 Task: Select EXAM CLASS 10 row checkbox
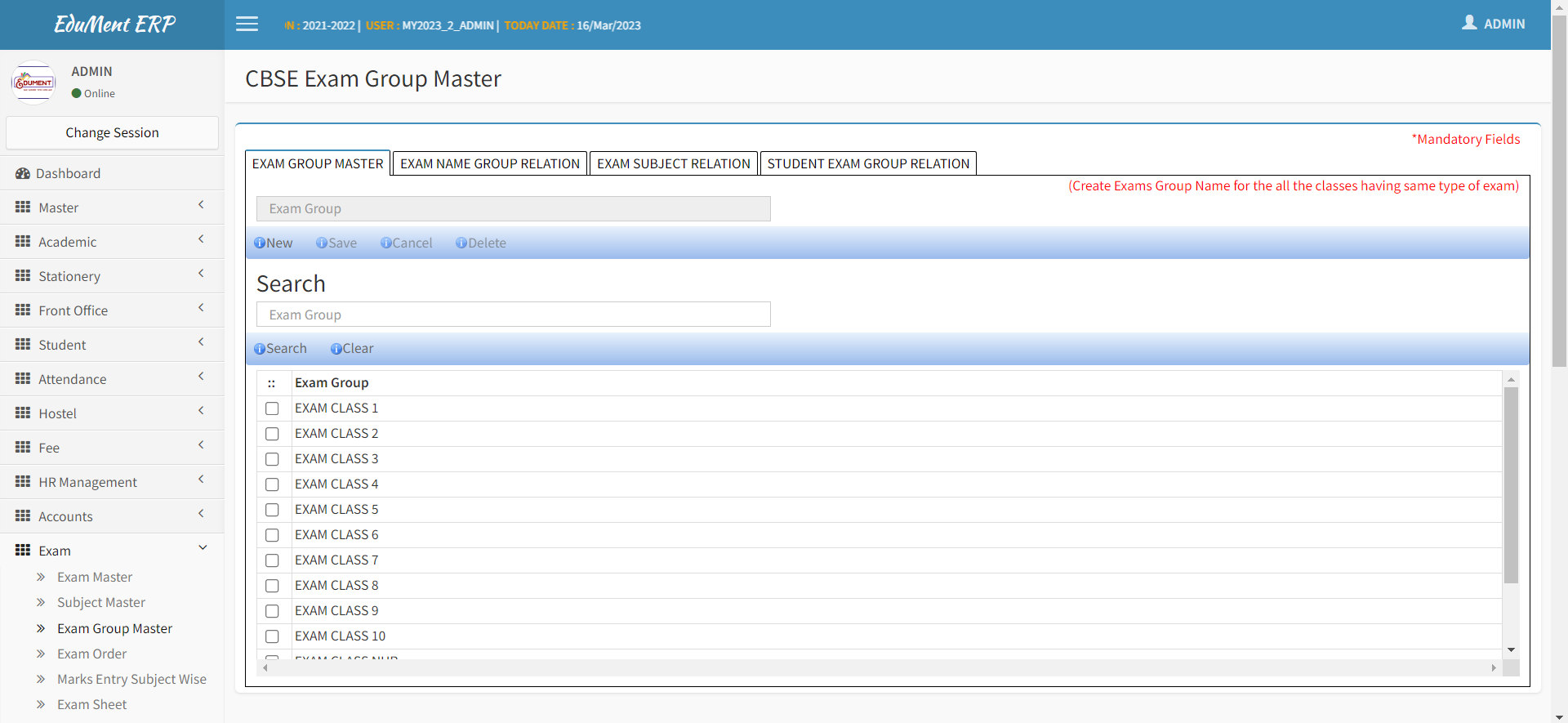point(272,636)
